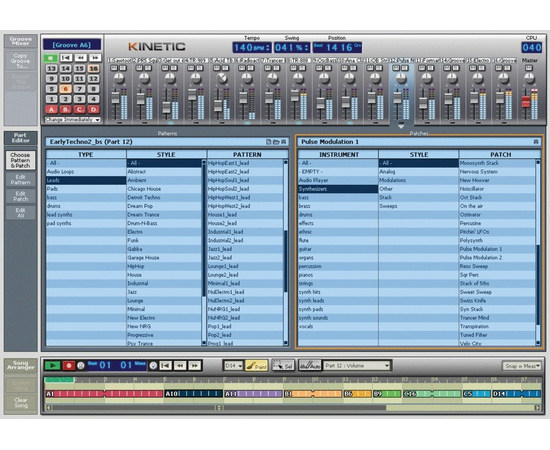Screen dimensions: 550x450
Task: Fast forward the song in Song Arranger
Action: pyautogui.click(x=195, y=366)
